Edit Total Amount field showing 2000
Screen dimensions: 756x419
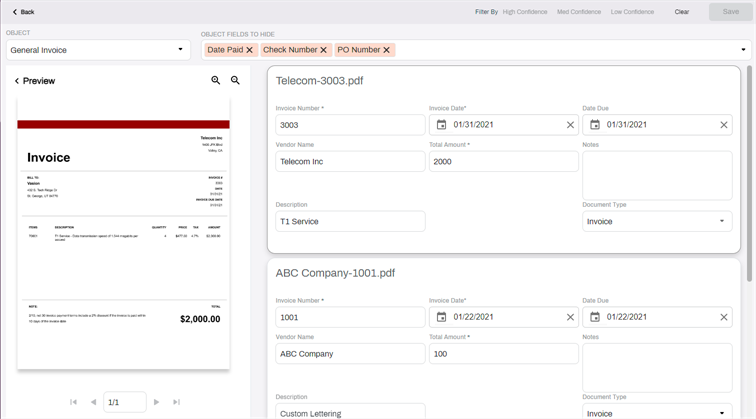pyautogui.click(x=504, y=162)
